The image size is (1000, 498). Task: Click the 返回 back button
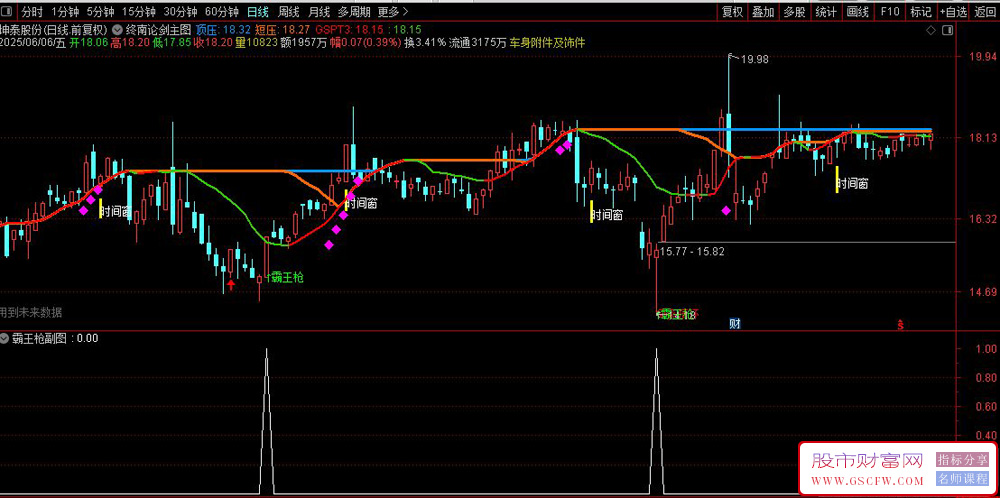pyautogui.click(x=985, y=11)
